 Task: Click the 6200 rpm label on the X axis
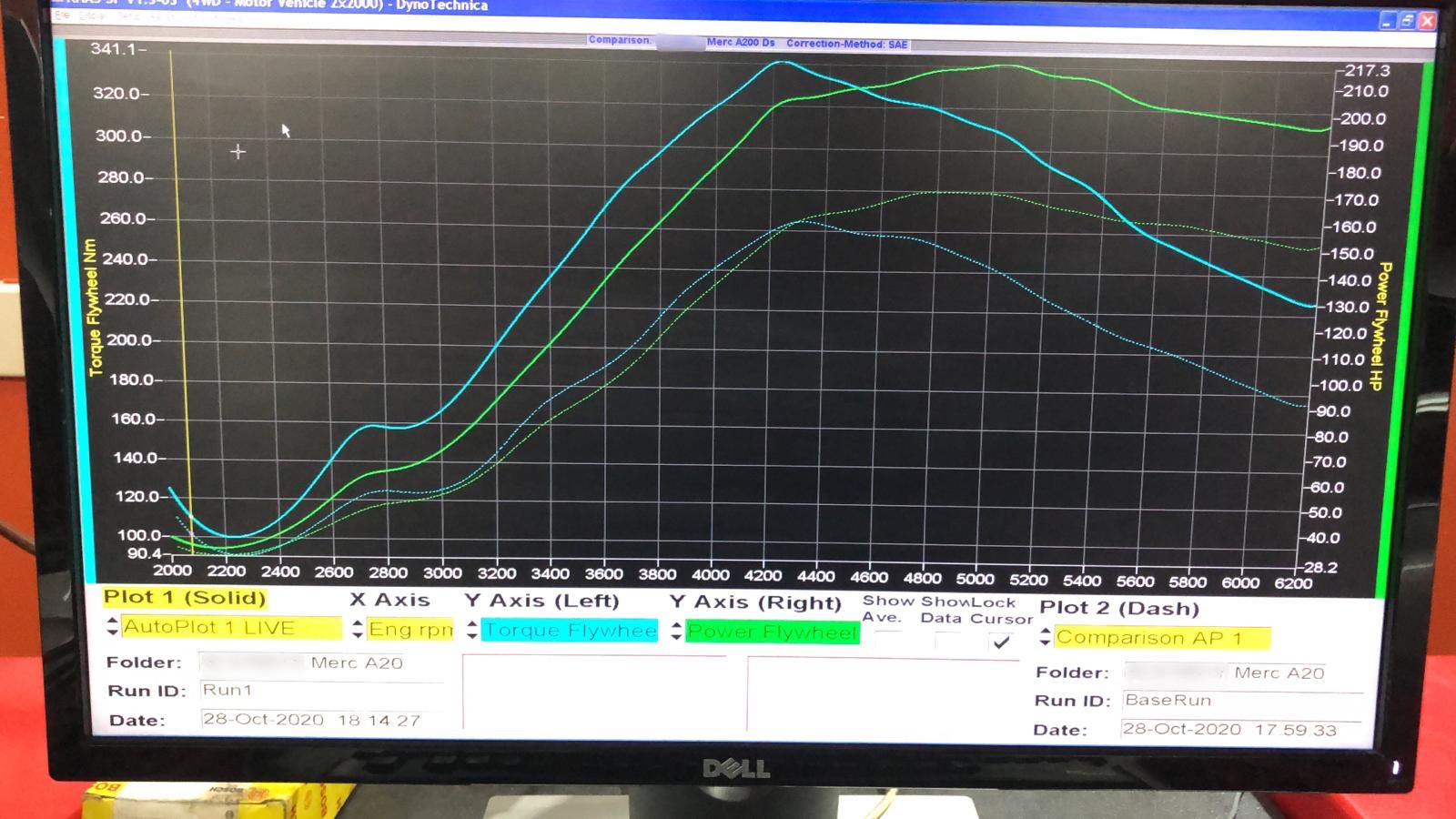(x=1292, y=583)
